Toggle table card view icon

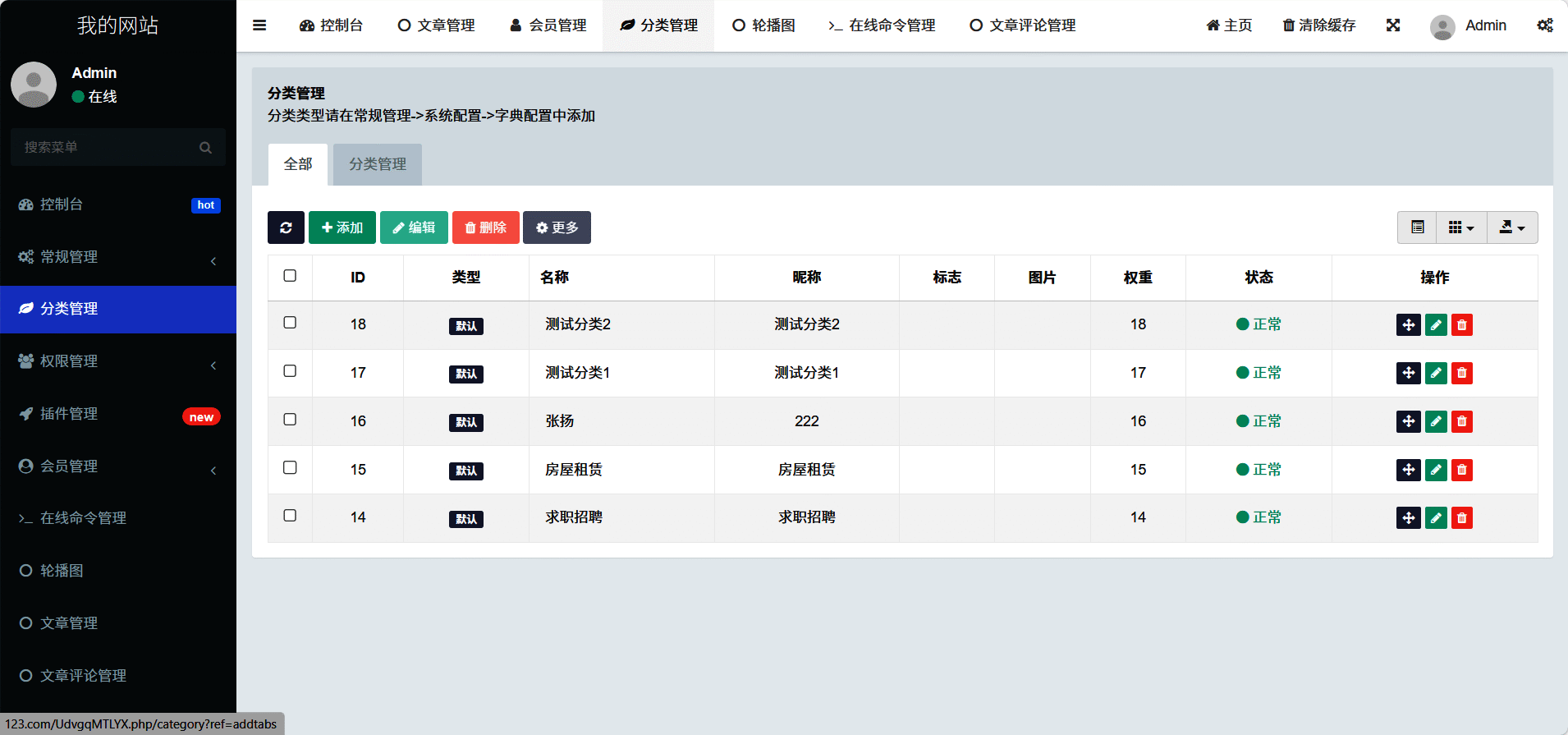pyautogui.click(x=1417, y=227)
